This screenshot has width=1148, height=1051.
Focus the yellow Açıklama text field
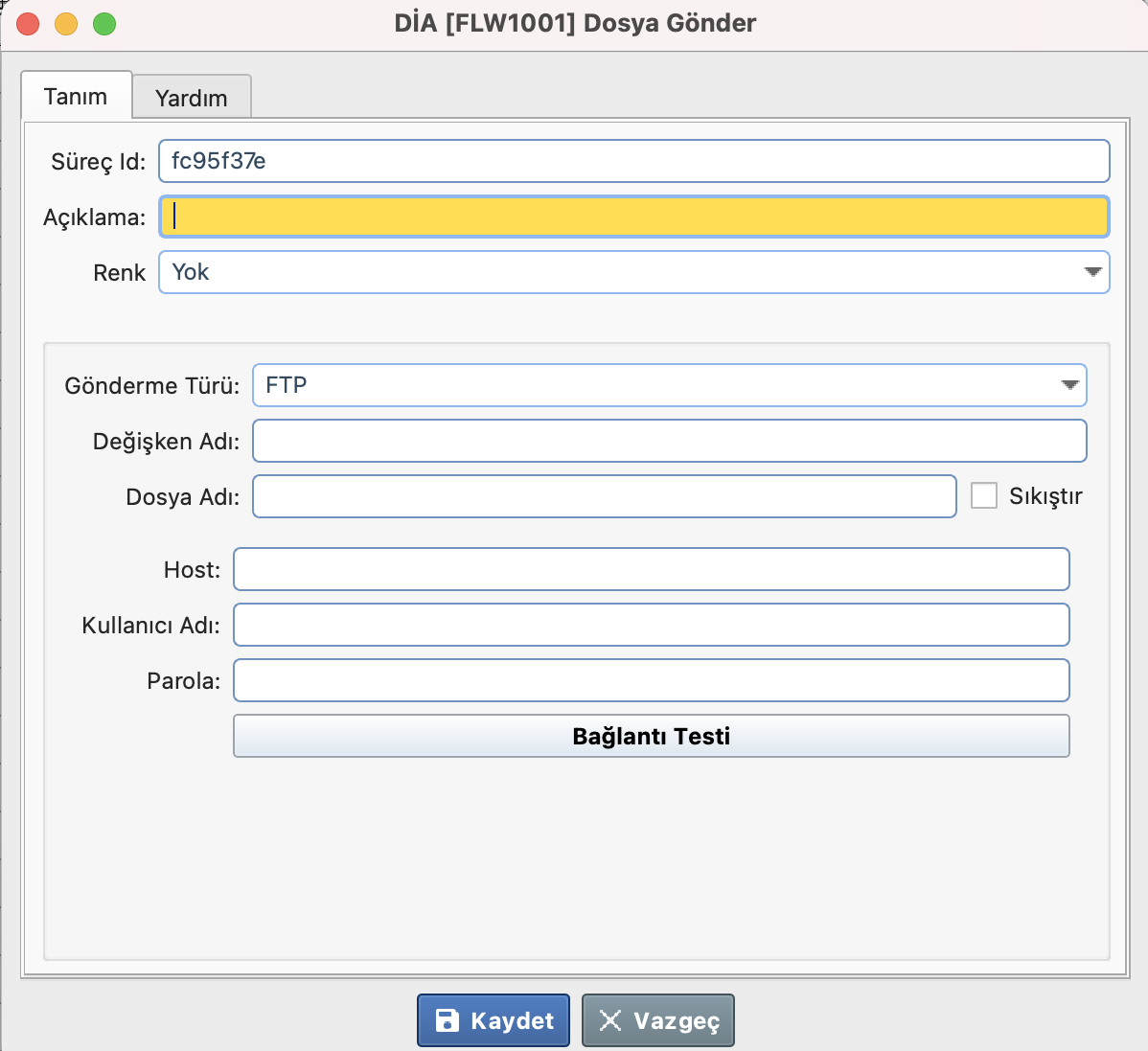[x=632, y=217]
